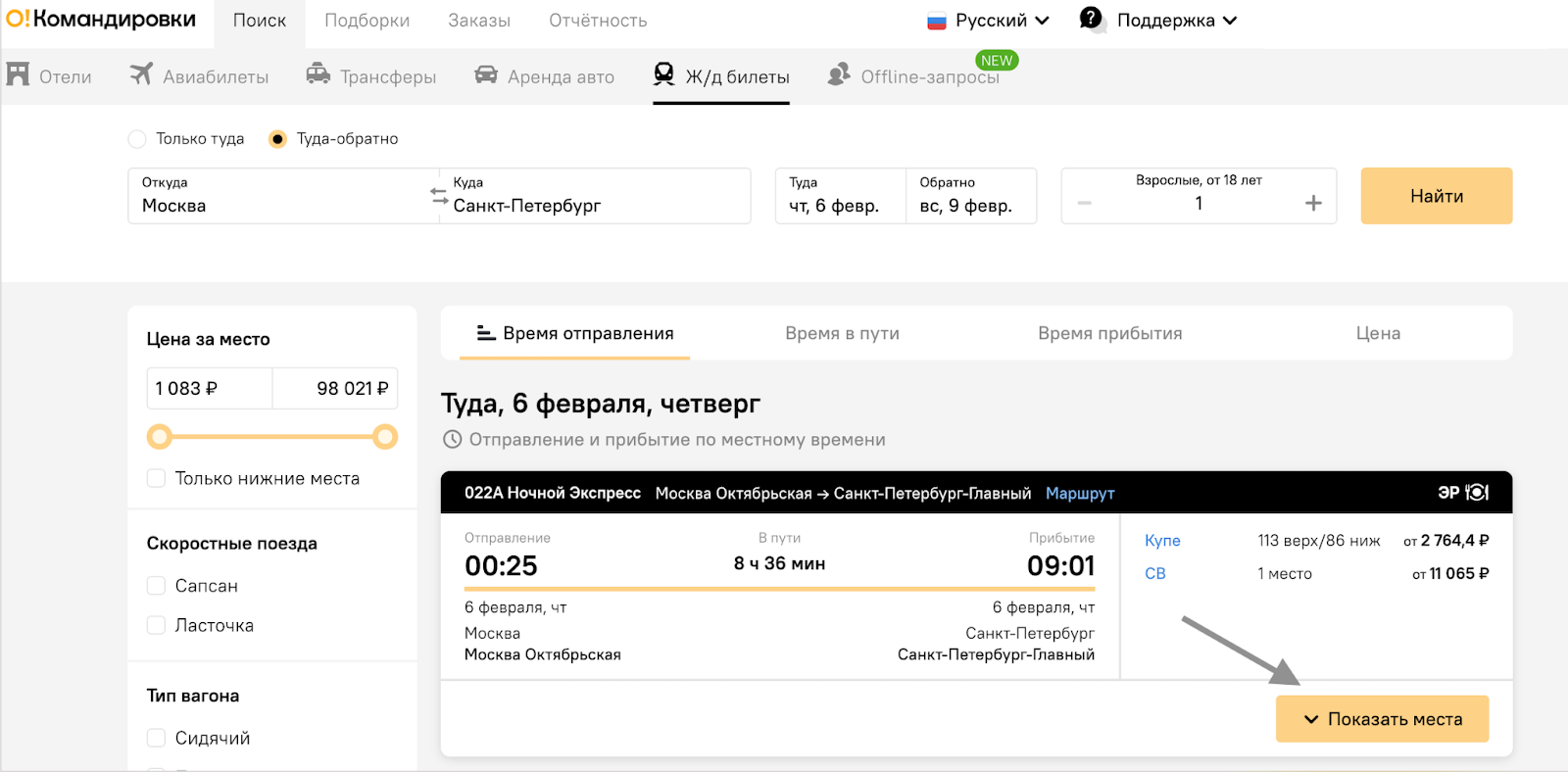
Task: Click the maximum price field 98 021 ₽
Action: tap(335, 389)
